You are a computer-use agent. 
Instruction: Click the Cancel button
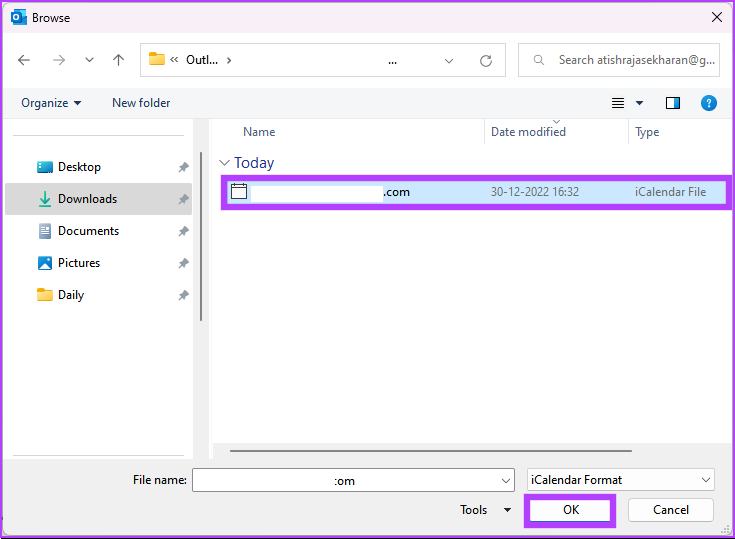pos(671,510)
